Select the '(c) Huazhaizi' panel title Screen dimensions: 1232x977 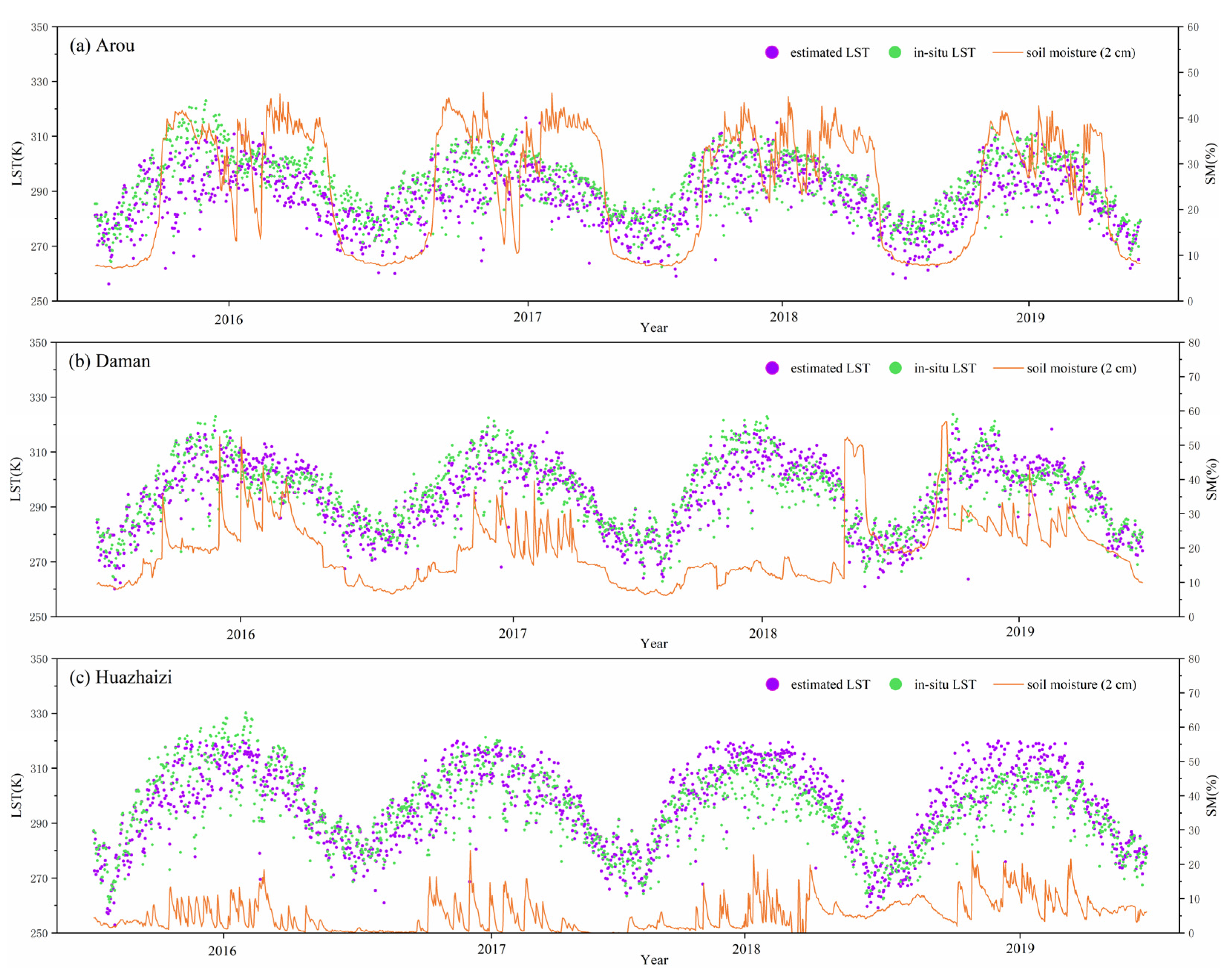[120, 677]
